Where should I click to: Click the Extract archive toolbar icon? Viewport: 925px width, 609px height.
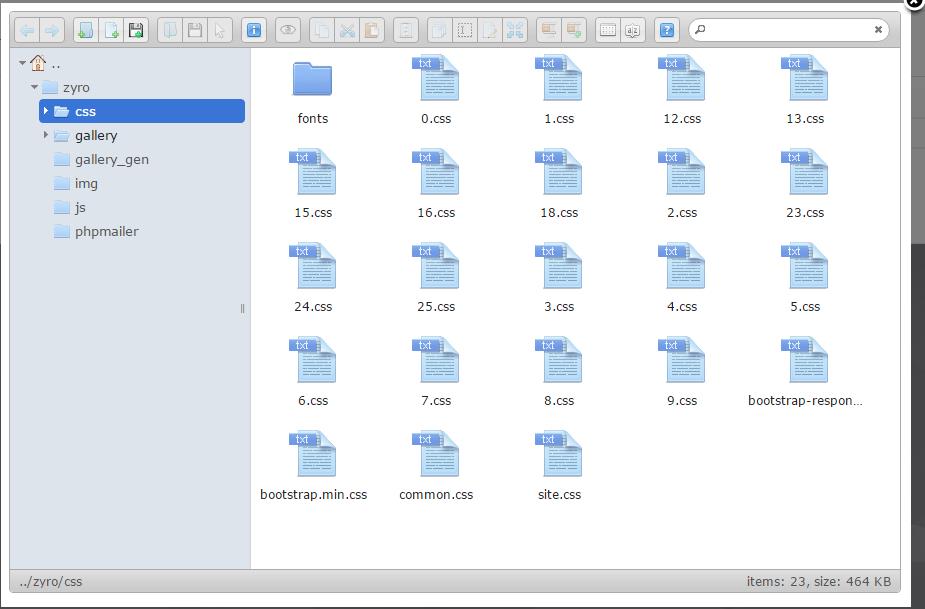click(549, 30)
